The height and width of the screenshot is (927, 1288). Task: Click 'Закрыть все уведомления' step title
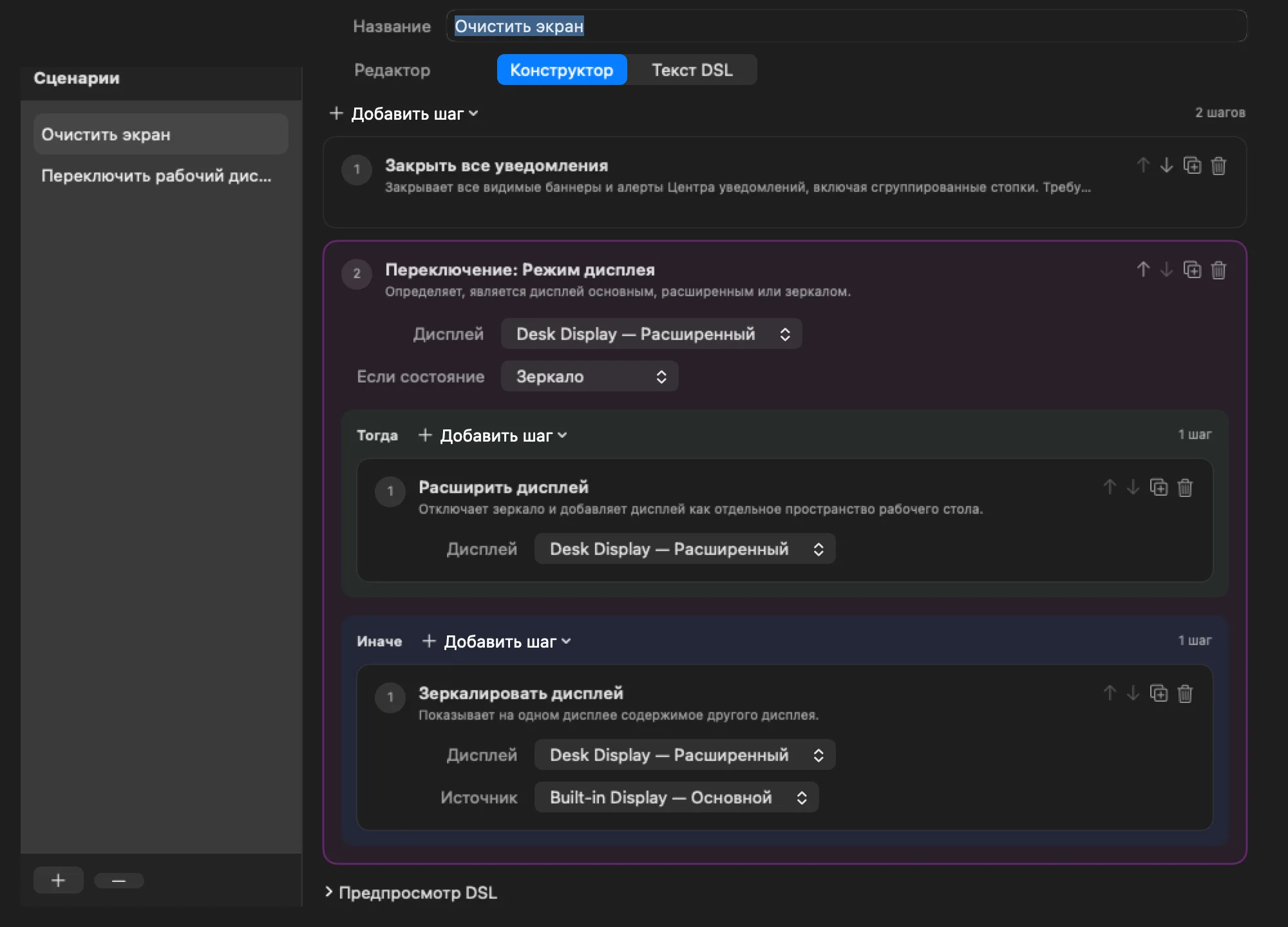(497, 165)
